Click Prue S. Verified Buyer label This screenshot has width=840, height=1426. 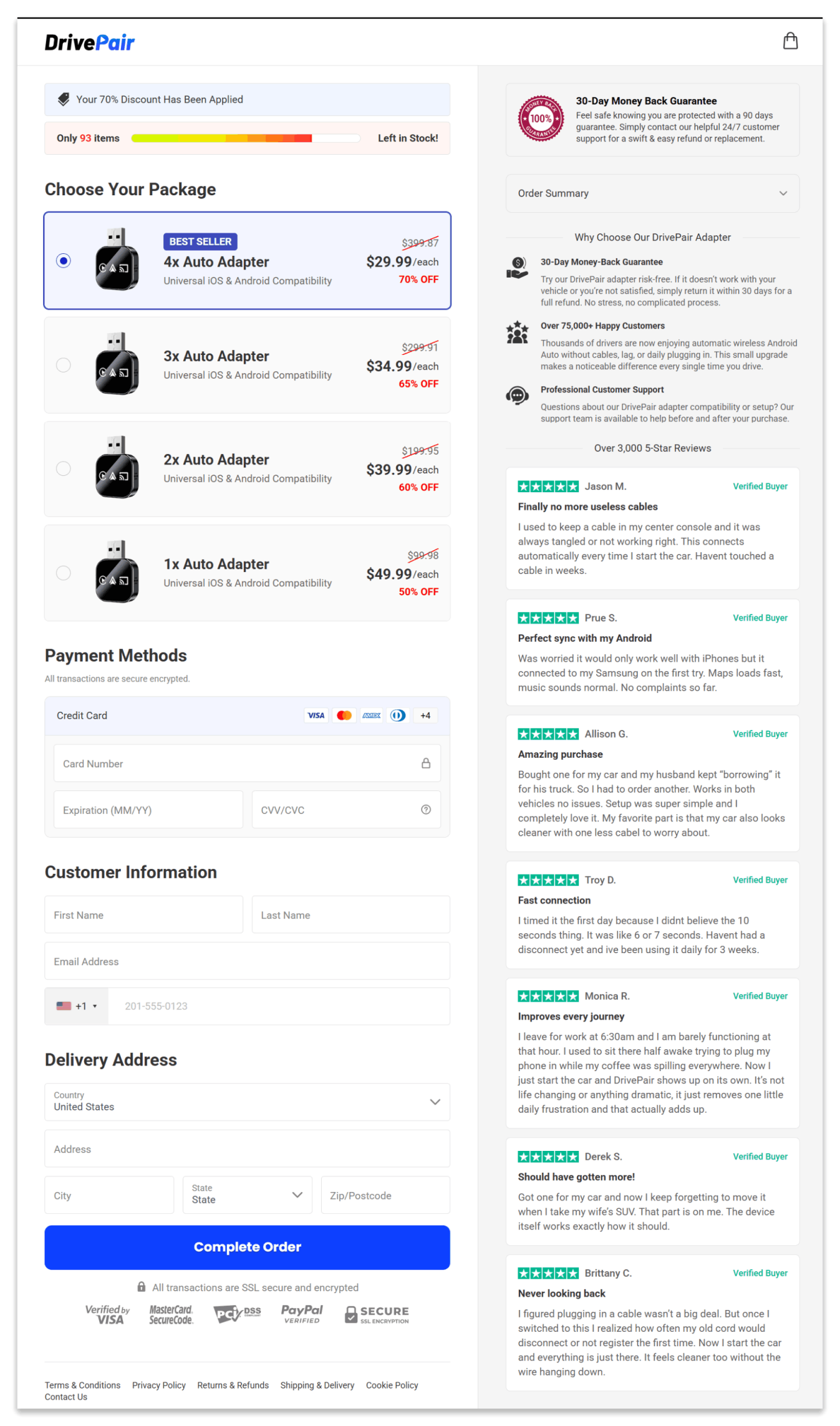pos(760,618)
